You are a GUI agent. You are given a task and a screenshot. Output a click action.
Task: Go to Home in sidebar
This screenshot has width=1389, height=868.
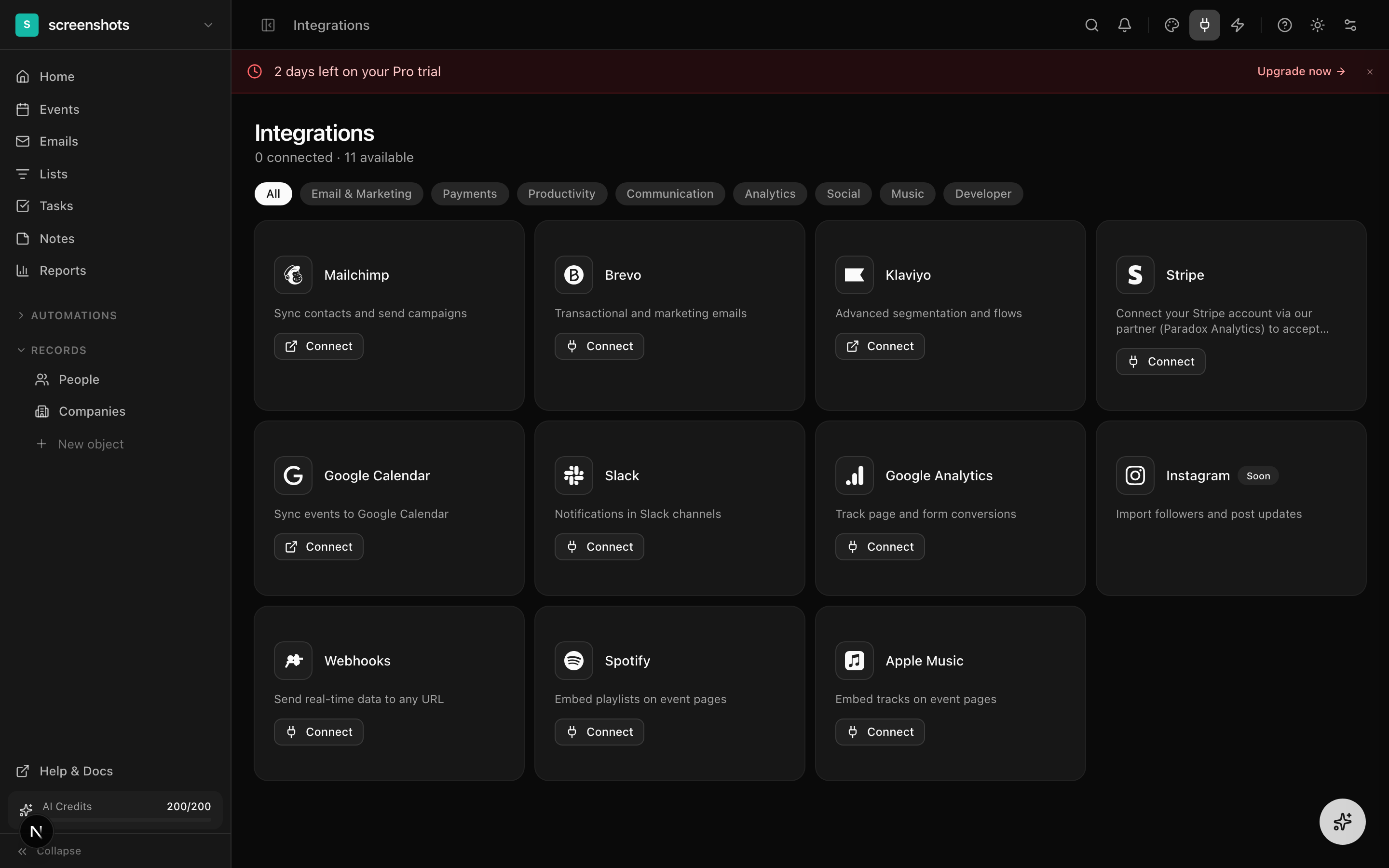pyautogui.click(x=115, y=76)
